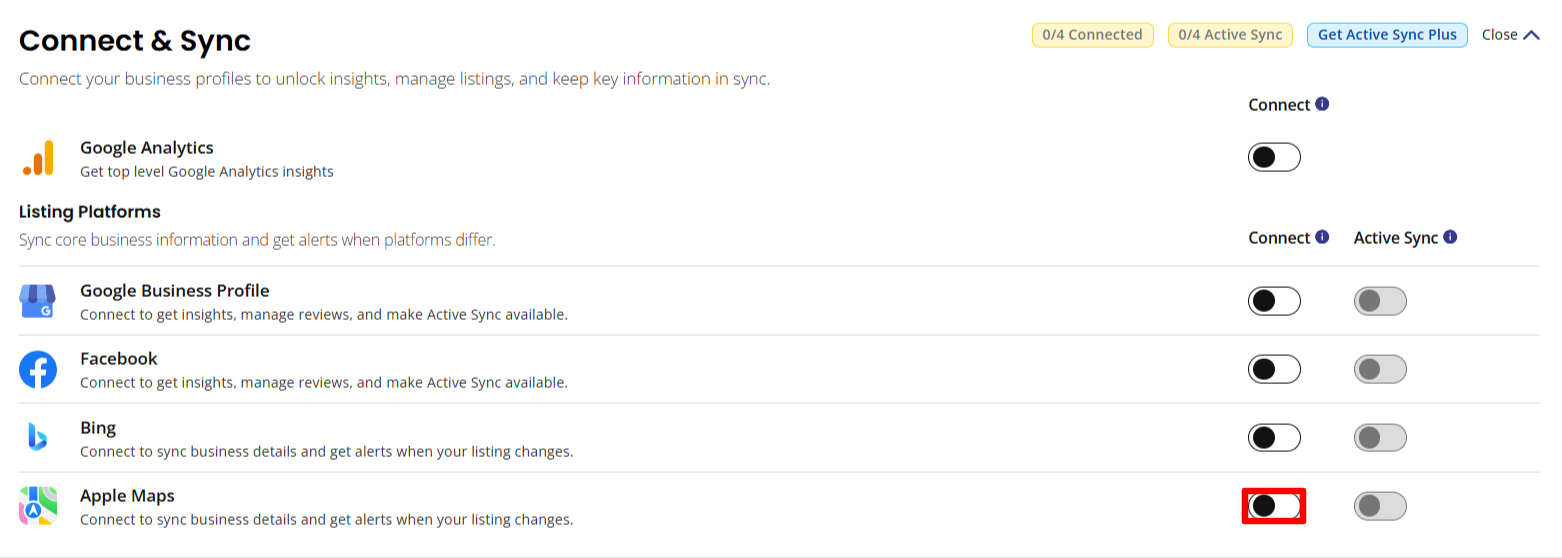Click the Connect & Sync heading
1562x558 pixels.
(135, 41)
